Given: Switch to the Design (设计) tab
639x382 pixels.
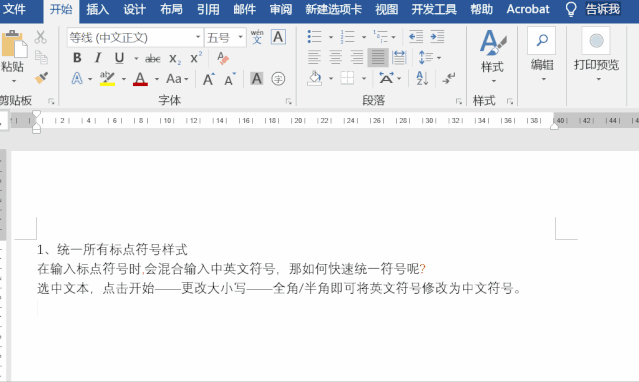Looking at the screenshot, I should pyautogui.click(x=134, y=9).
